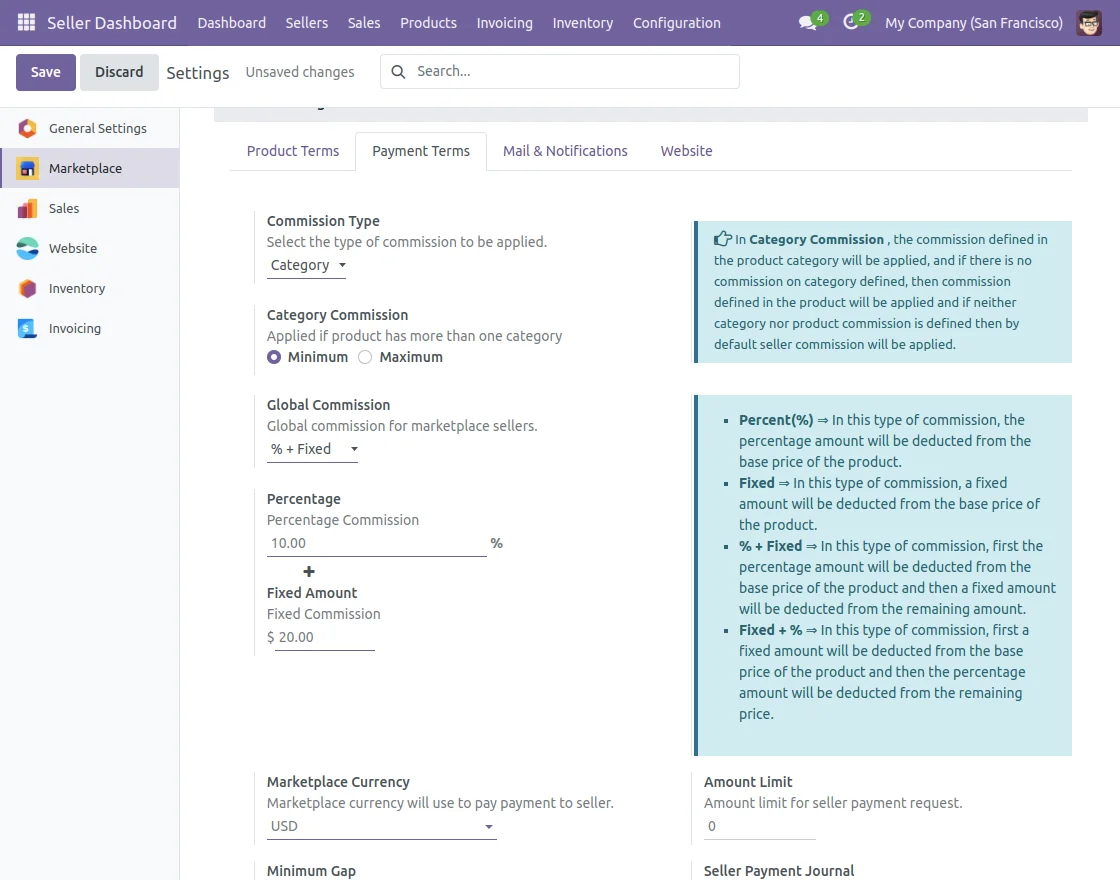Click the user avatar picture
Image resolution: width=1120 pixels, height=880 pixels.
click(1089, 22)
